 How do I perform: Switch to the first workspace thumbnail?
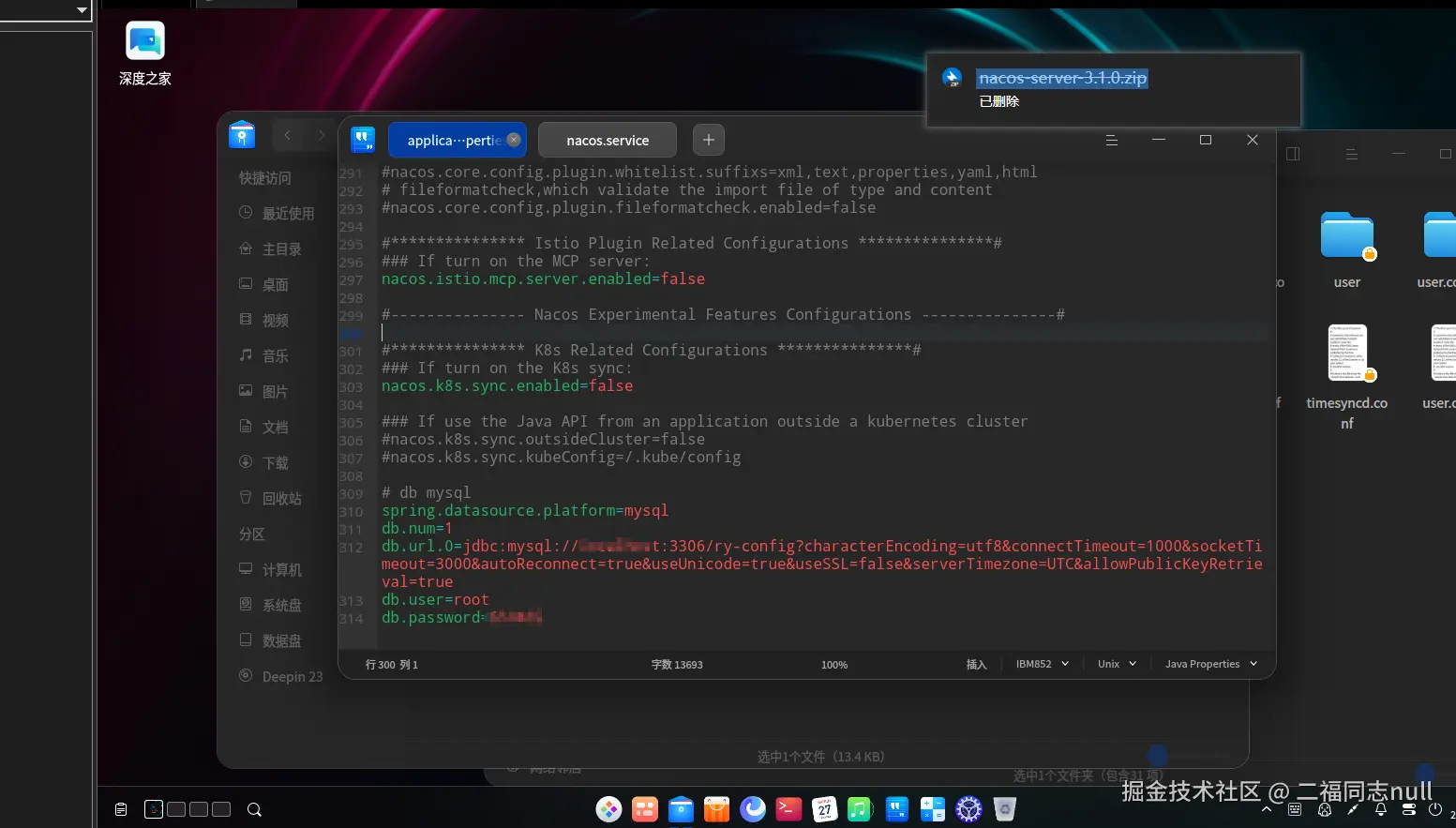tap(154, 809)
